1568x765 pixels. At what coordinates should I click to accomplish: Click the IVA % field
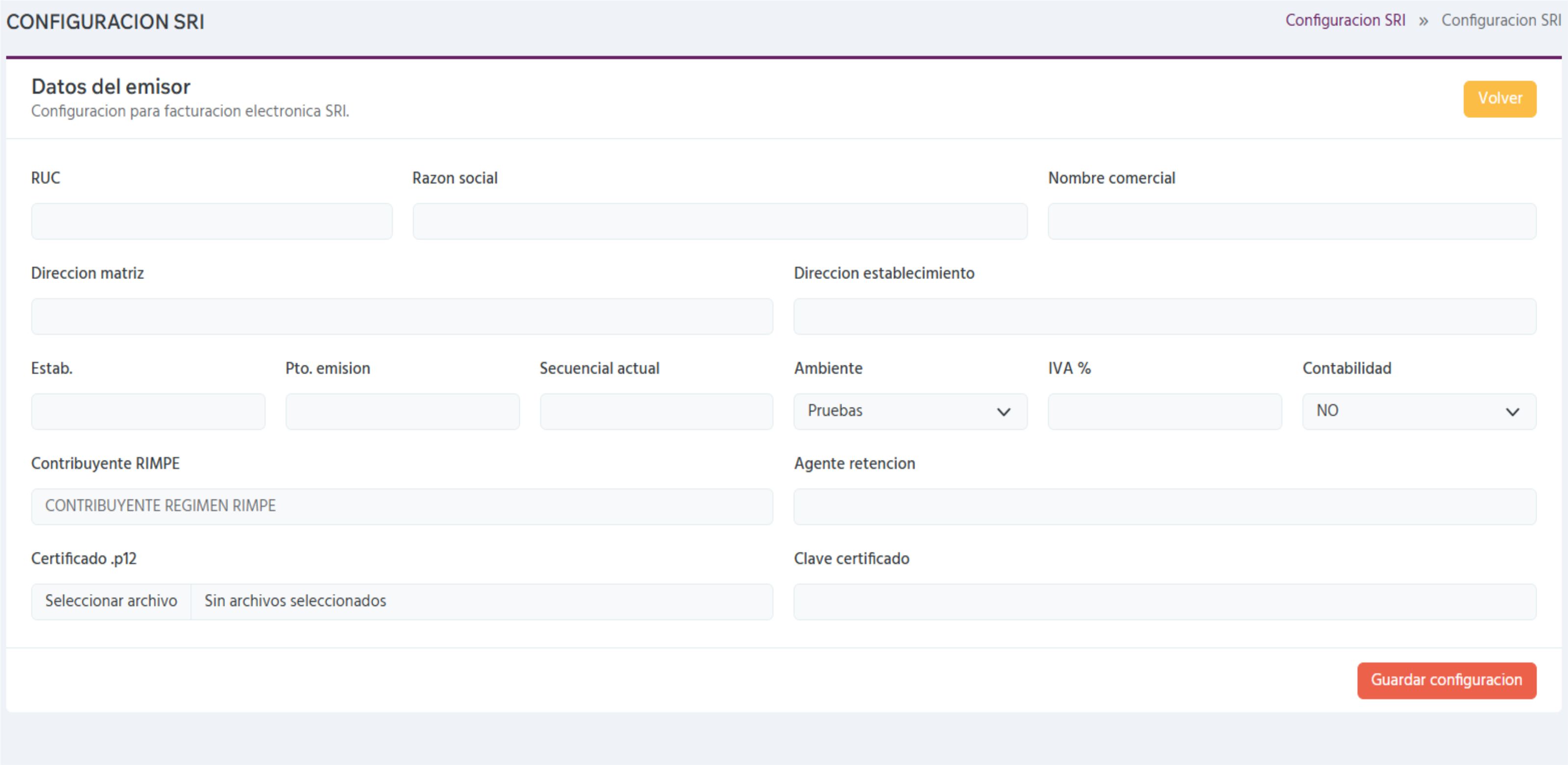coord(1164,411)
